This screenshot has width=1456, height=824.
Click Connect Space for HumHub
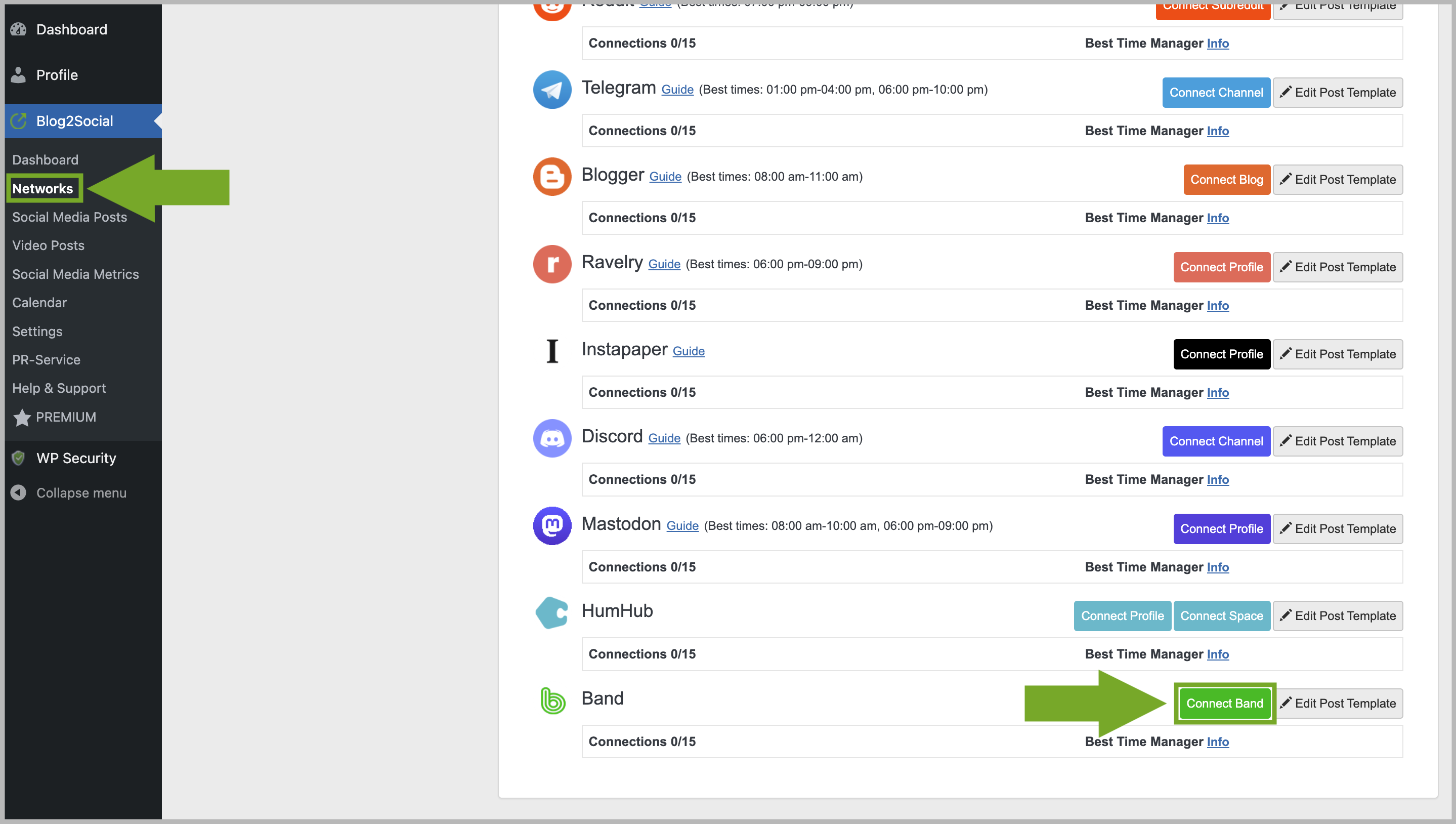1221,616
